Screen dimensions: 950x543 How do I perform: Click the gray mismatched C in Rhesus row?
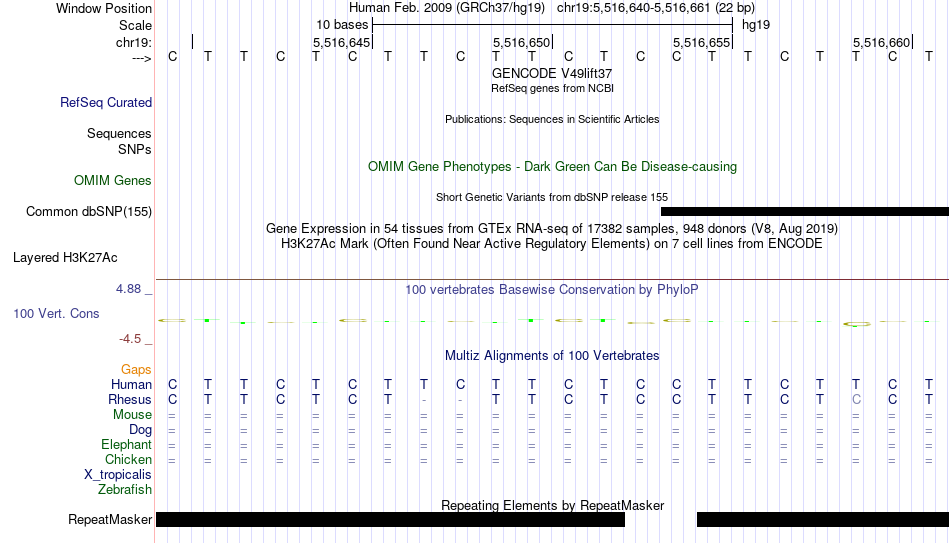click(x=856, y=399)
